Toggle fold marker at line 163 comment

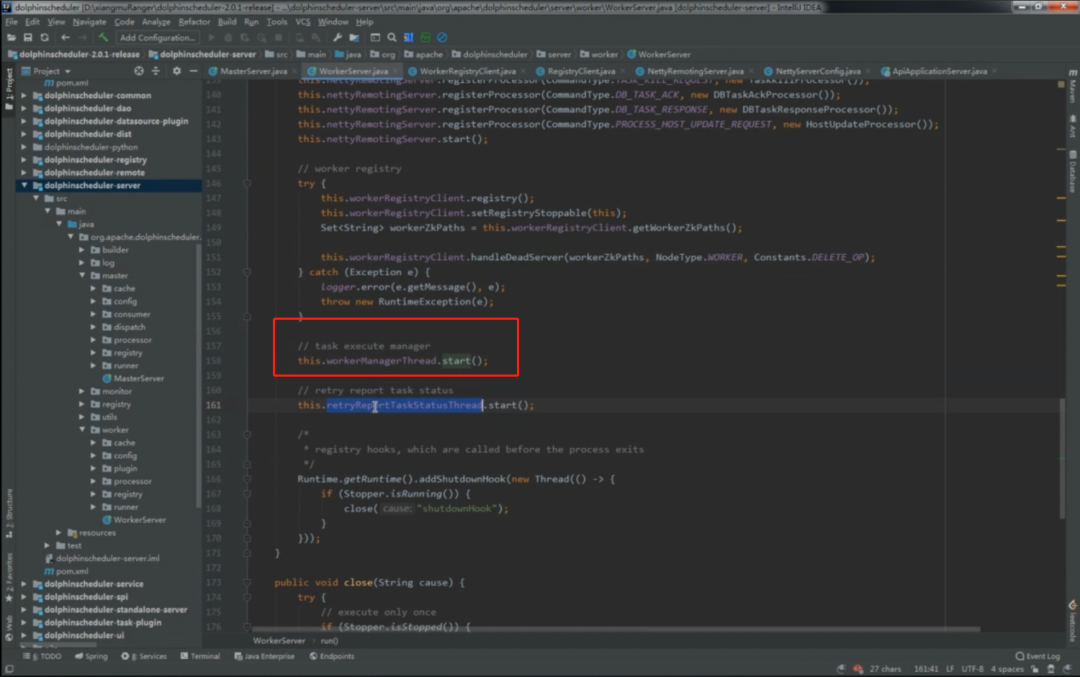pos(247,435)
